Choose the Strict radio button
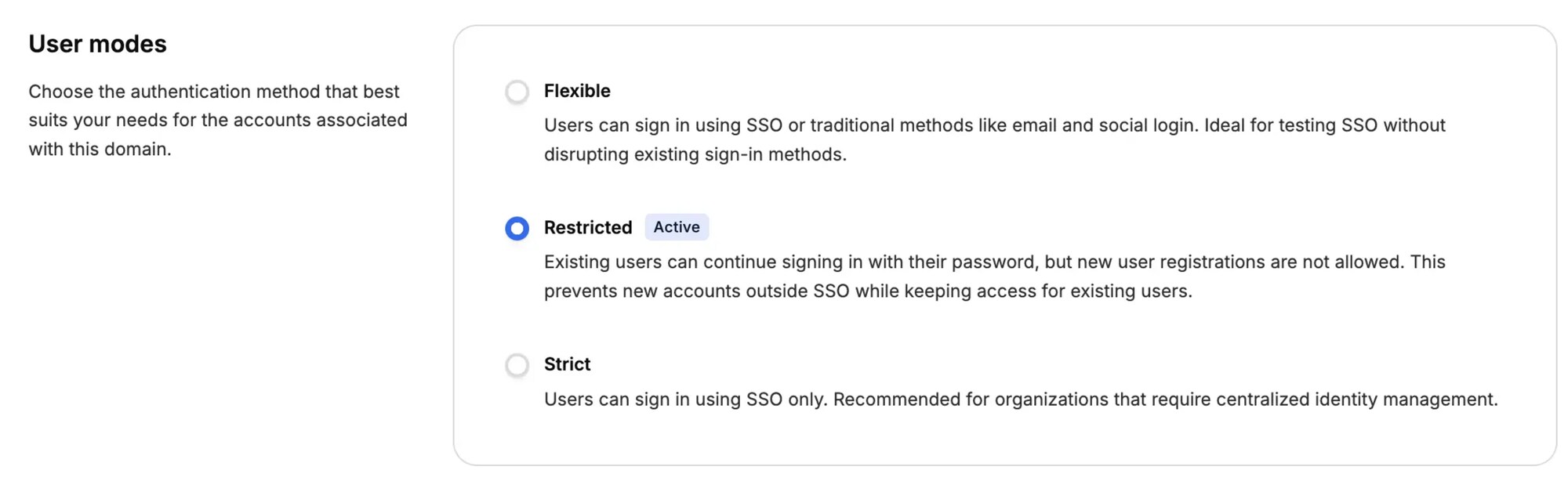 pyautogui.click(x=517, y=365)
